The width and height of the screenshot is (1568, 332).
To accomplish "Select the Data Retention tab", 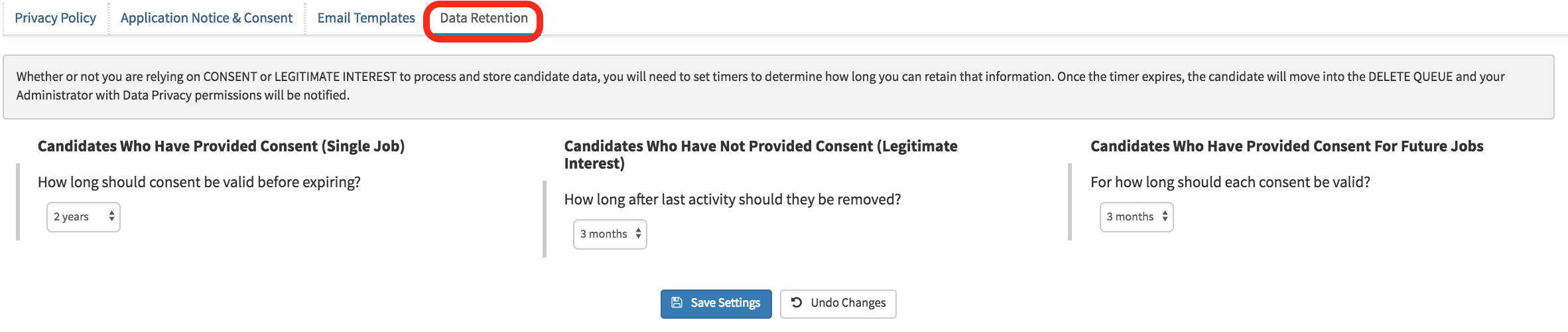I will [484, 18].
